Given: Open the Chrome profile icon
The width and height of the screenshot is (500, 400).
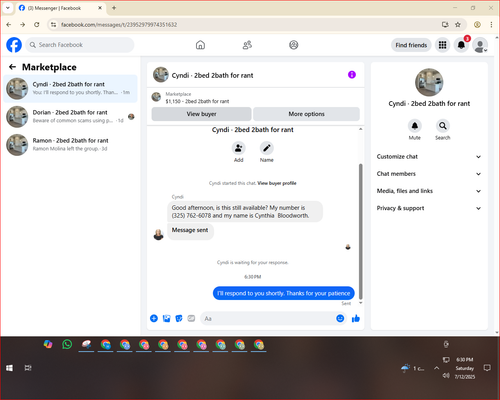Looking at the screenshot, I should point(477,25).
